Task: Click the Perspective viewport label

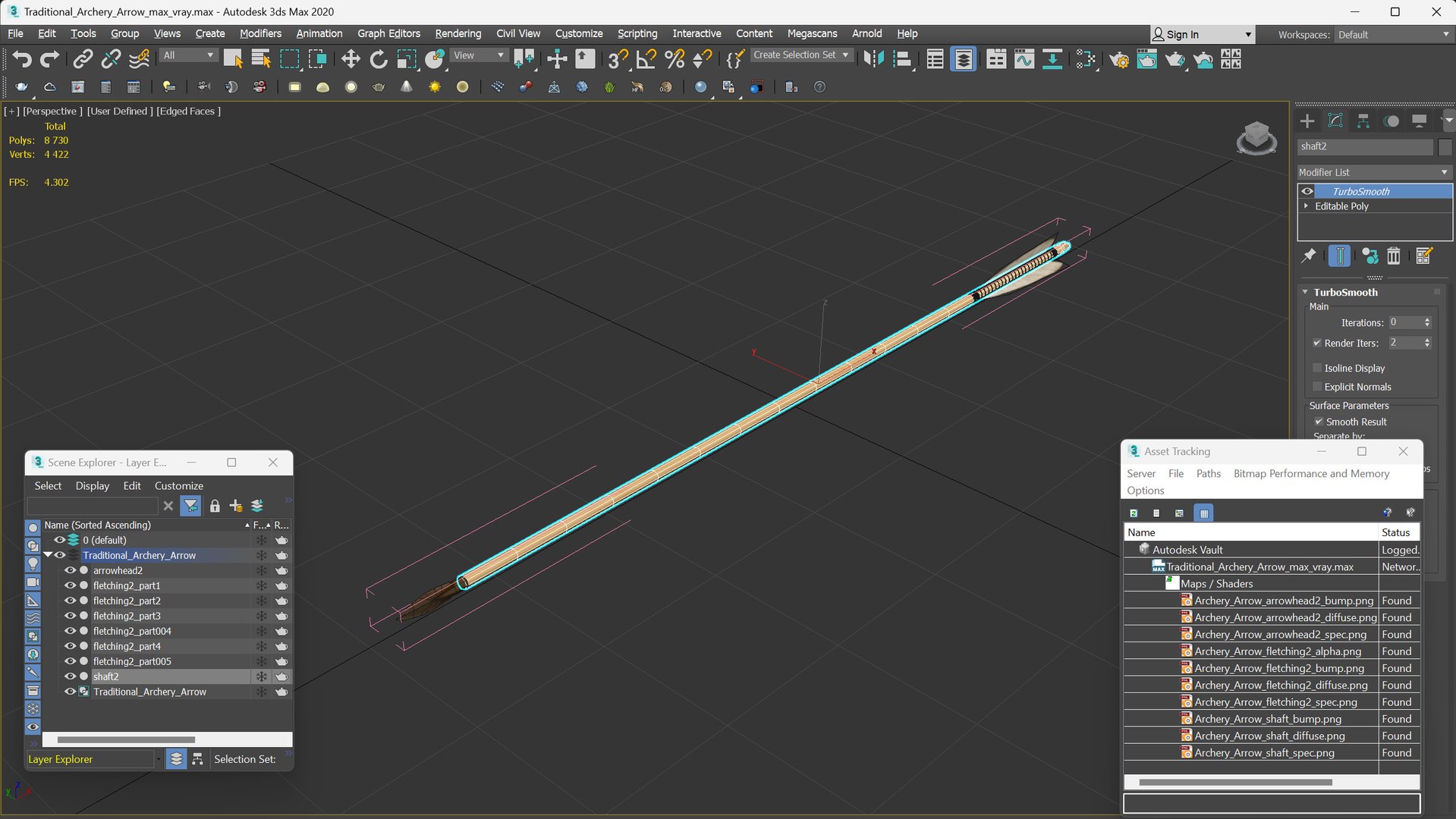Action: coord(52,111)
